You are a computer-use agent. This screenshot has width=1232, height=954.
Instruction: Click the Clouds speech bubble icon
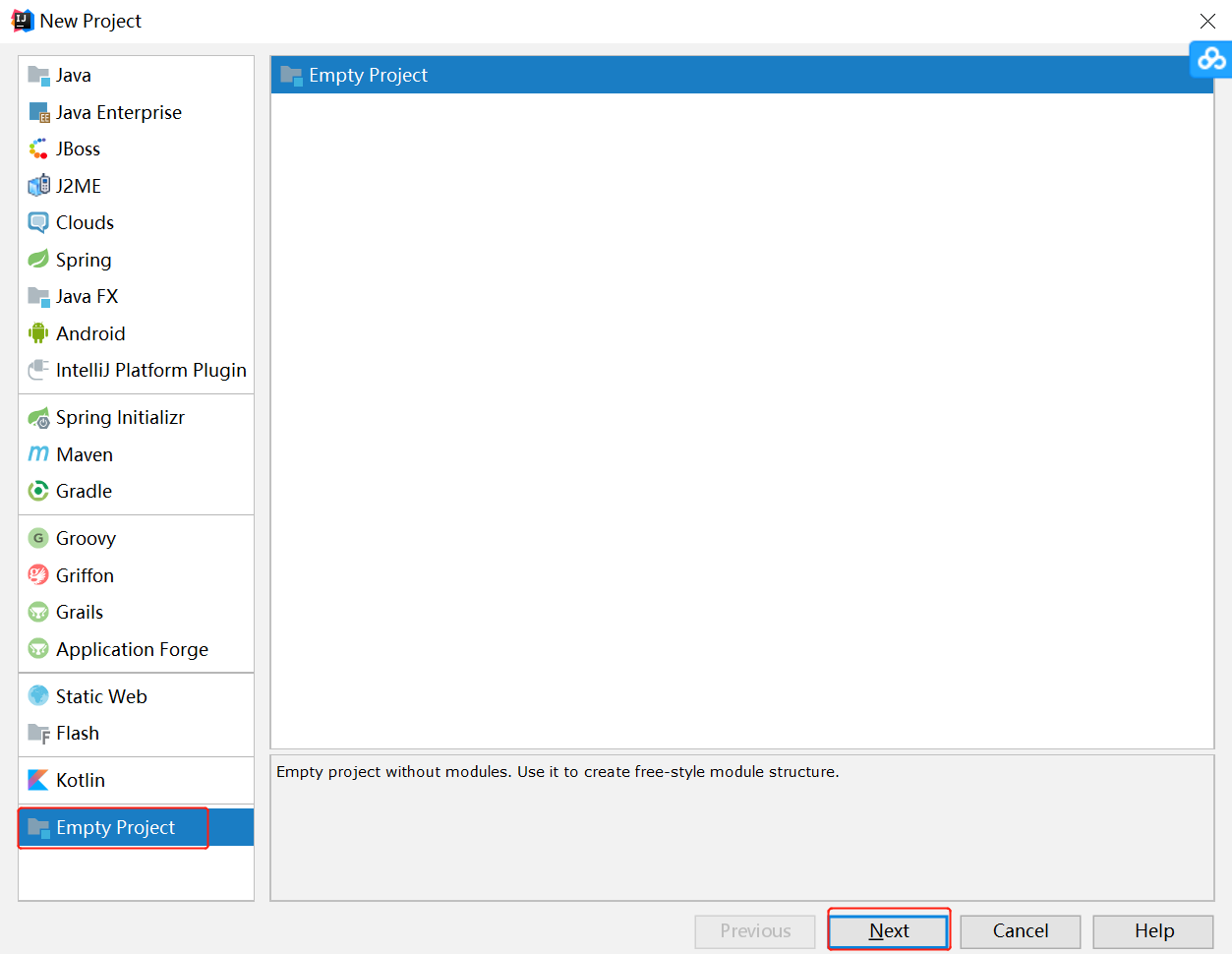point(38,222)
